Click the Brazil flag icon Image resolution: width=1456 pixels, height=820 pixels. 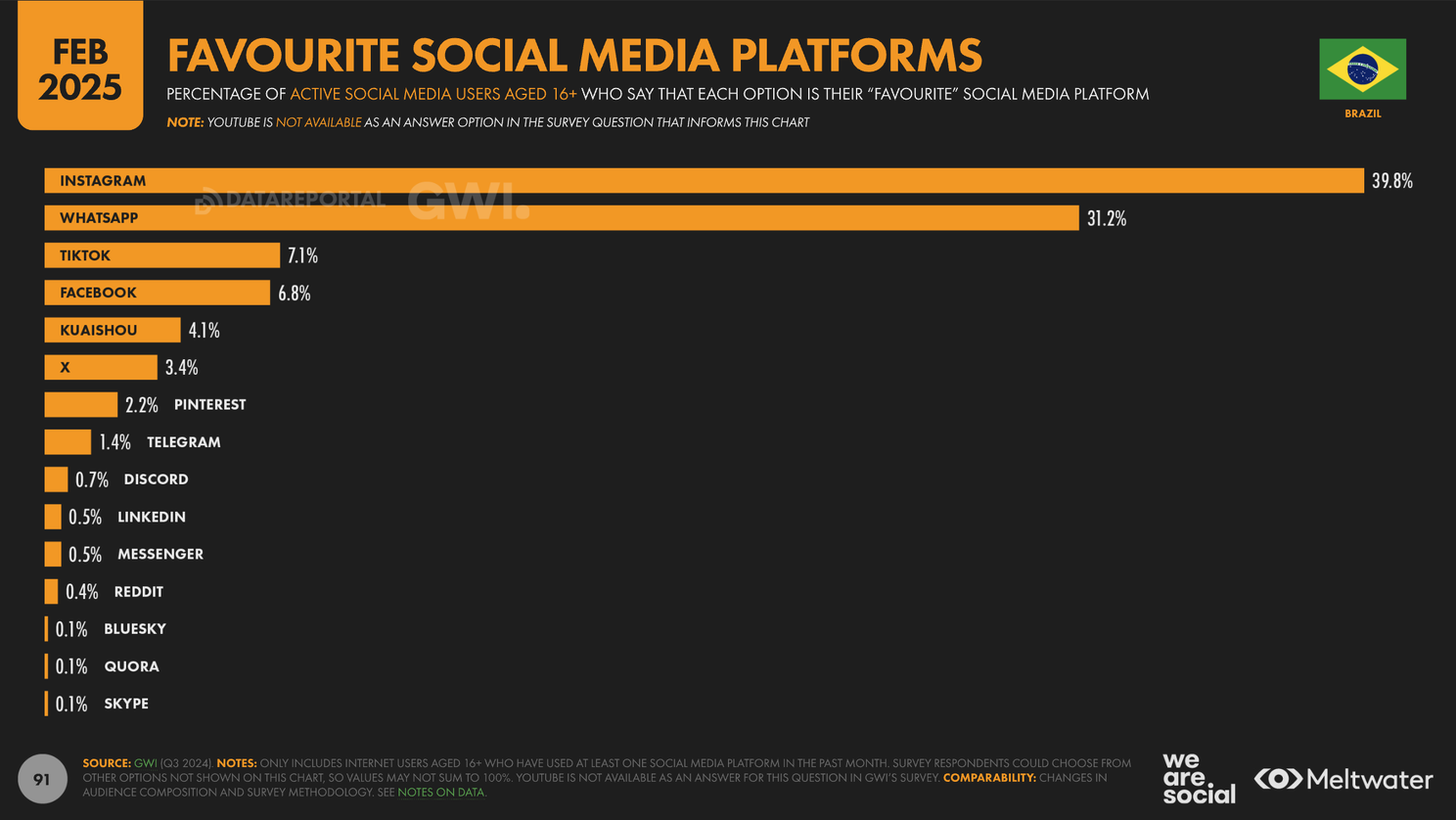point(1362,68)
